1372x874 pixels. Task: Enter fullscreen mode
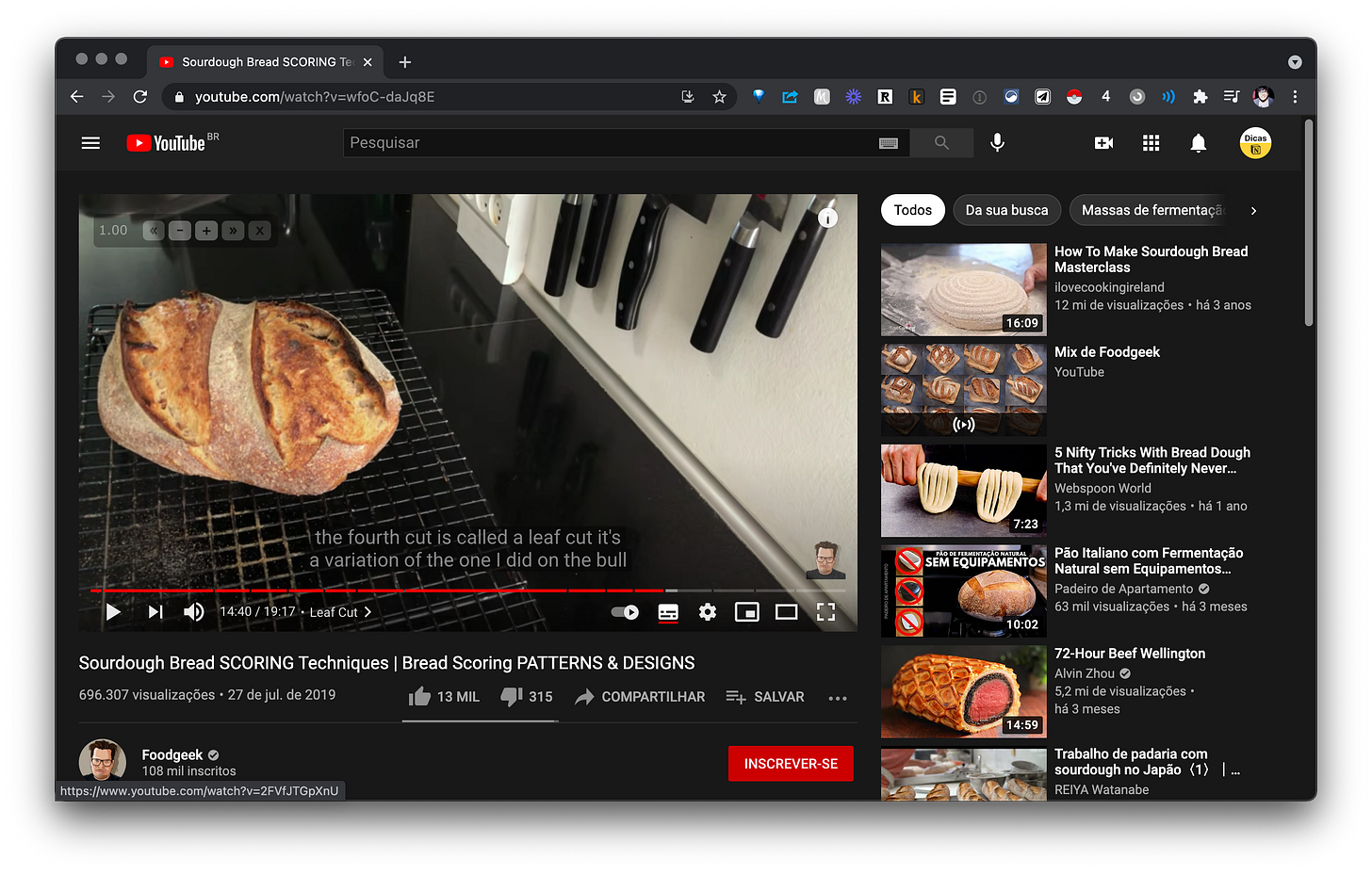826,612
